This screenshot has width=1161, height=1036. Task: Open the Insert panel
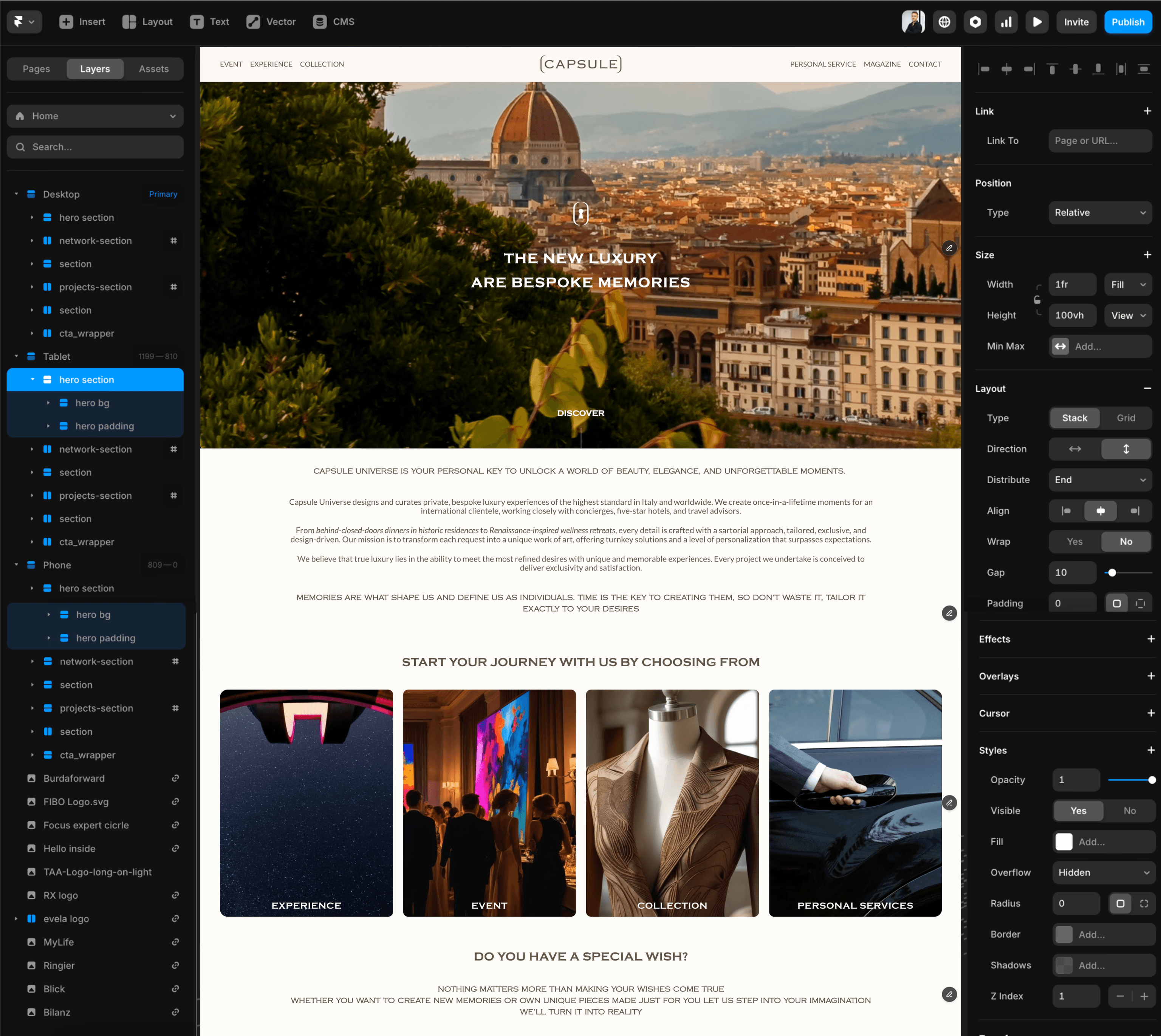(x=82, y=22)
